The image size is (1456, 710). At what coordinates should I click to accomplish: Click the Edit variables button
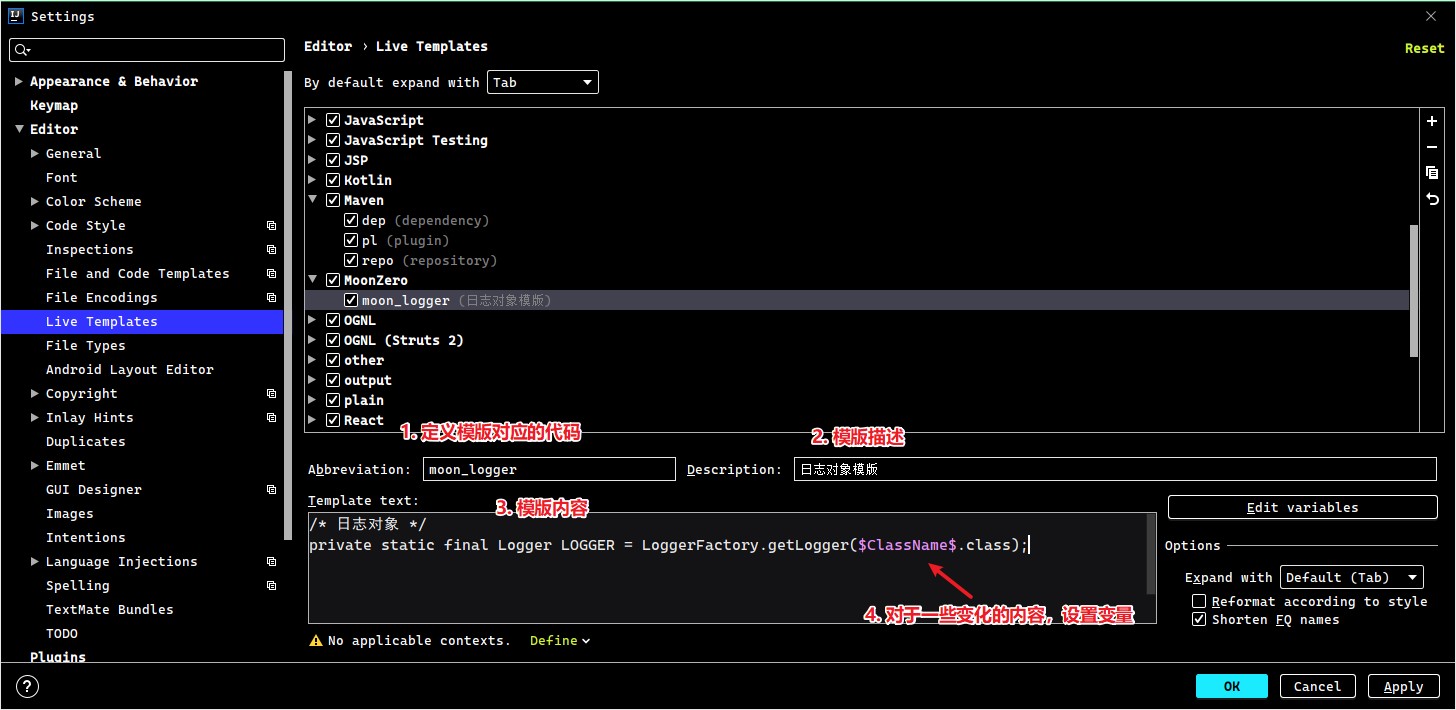click(x=1302, y=507)
